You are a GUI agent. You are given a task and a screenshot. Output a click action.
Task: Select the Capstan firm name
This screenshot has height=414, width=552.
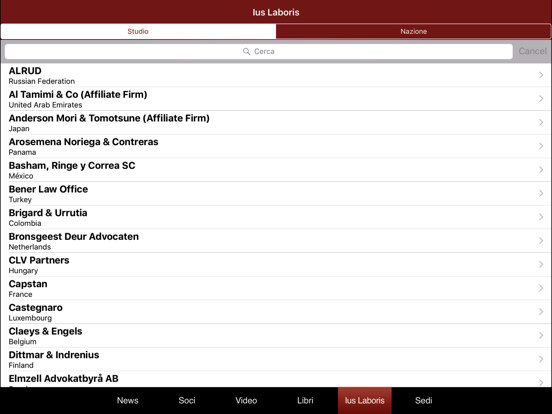[28, 284]
